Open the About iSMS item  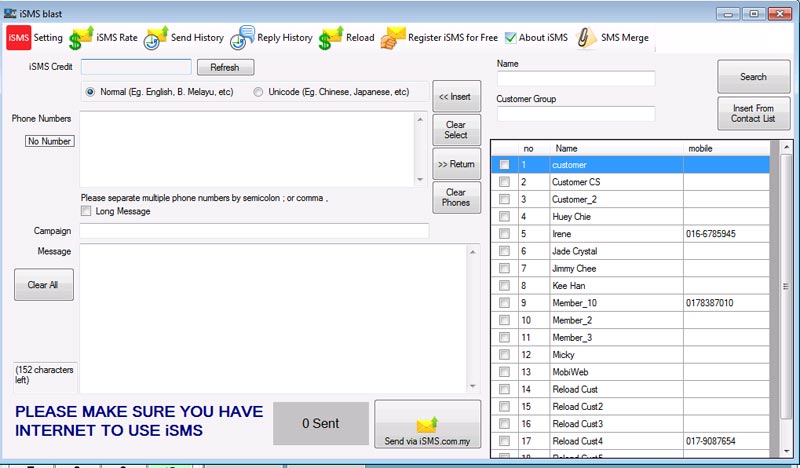tap(536, 38)
